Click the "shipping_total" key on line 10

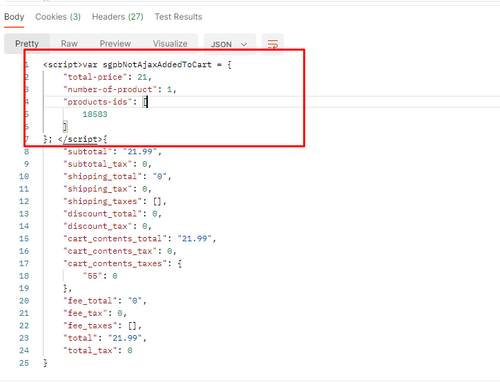click(103, 176)
